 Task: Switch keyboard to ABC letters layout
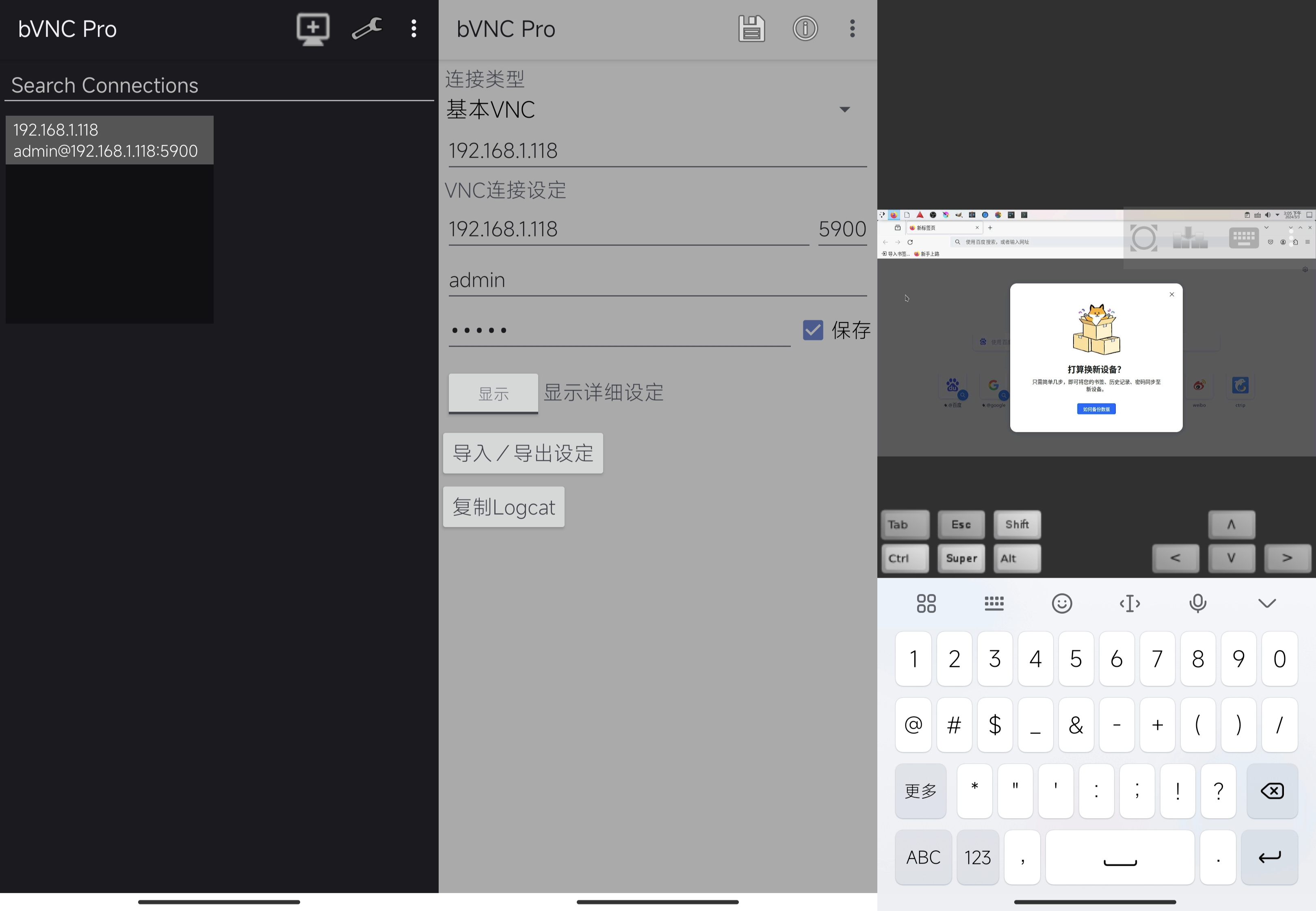click(923, 857)
